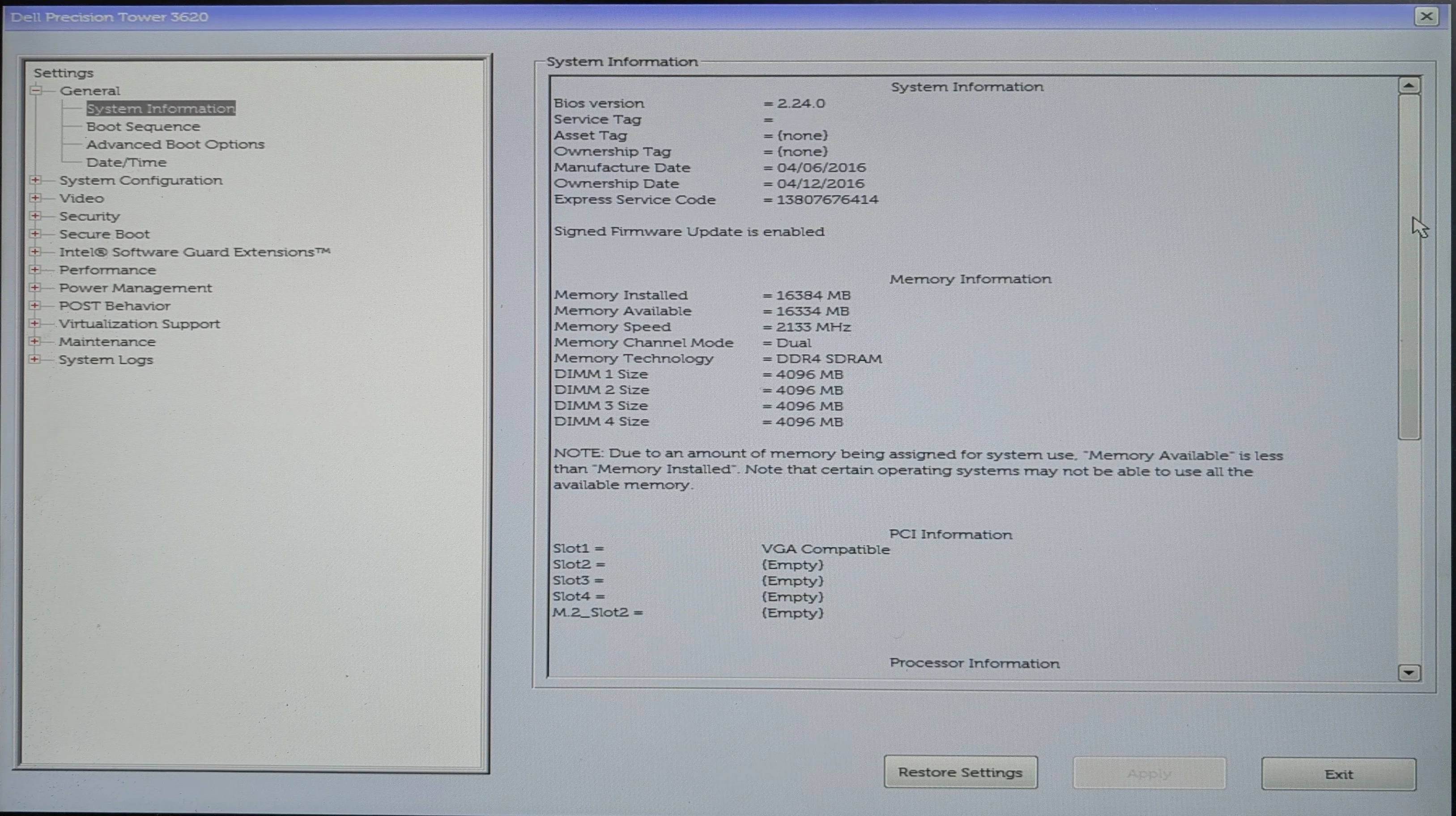Open Advanced Boot Options
This screenshot has width=1456, height=816.
[x=175, y=144]
